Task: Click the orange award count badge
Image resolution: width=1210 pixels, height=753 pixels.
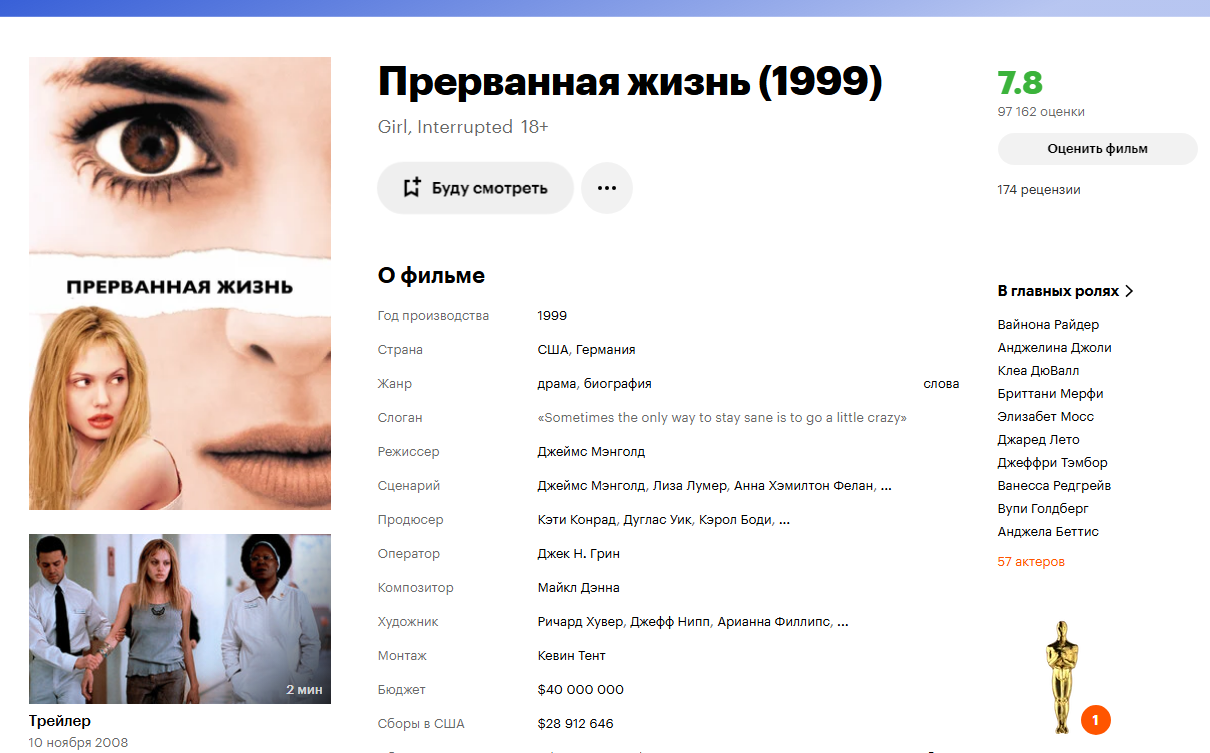Action: click(x=1095, y=719)
